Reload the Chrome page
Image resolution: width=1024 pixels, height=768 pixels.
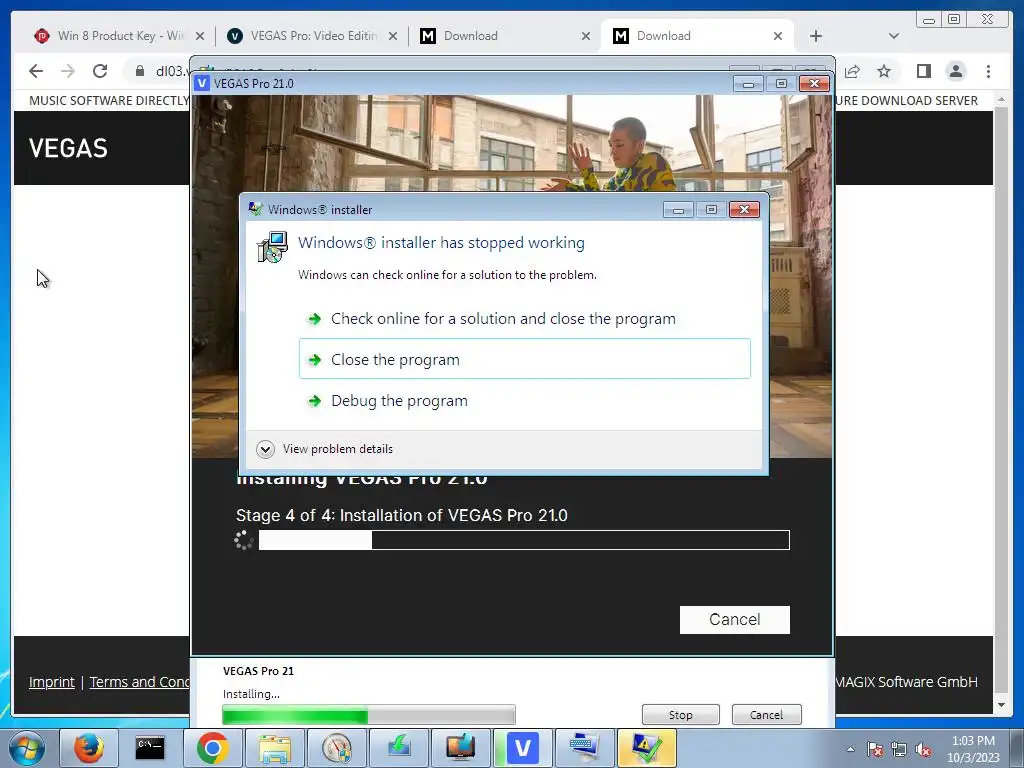[100, 71]
